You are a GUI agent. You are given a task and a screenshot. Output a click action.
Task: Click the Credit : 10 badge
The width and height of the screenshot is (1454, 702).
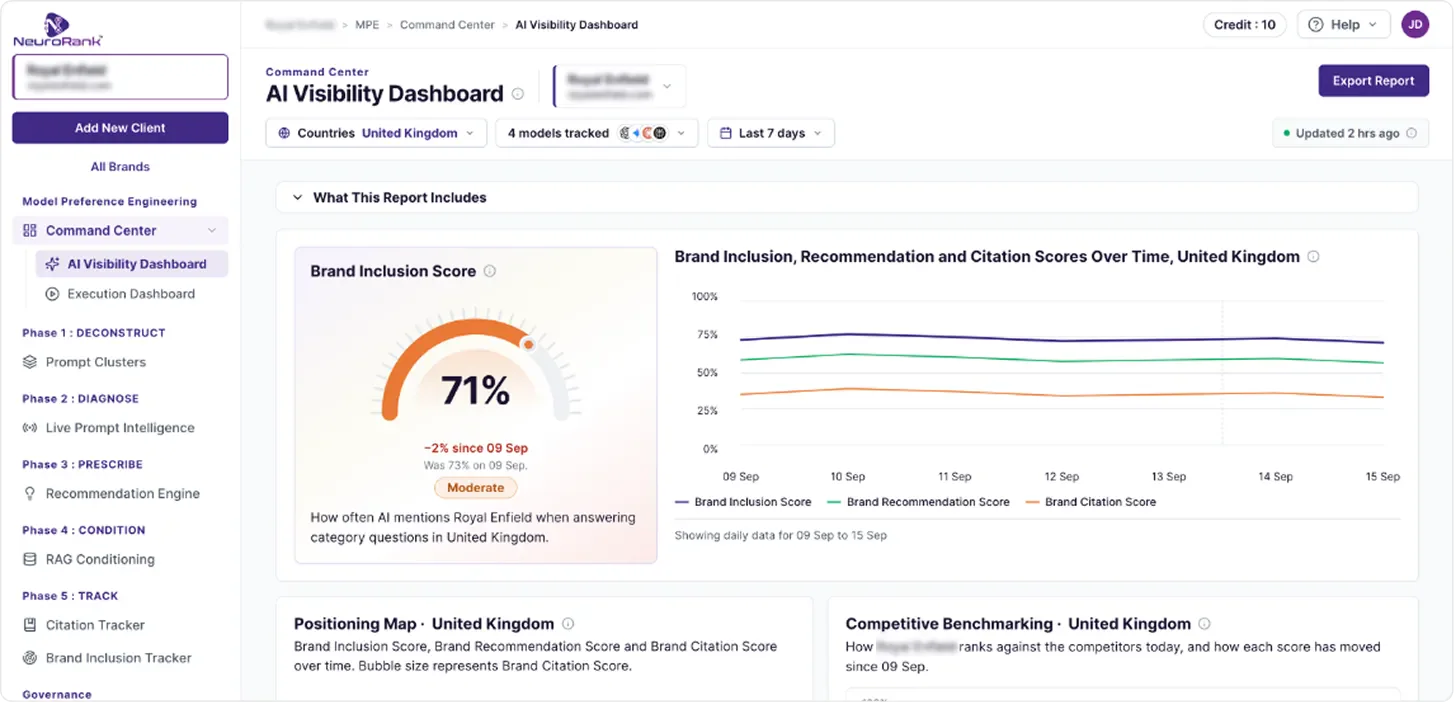1245,25
